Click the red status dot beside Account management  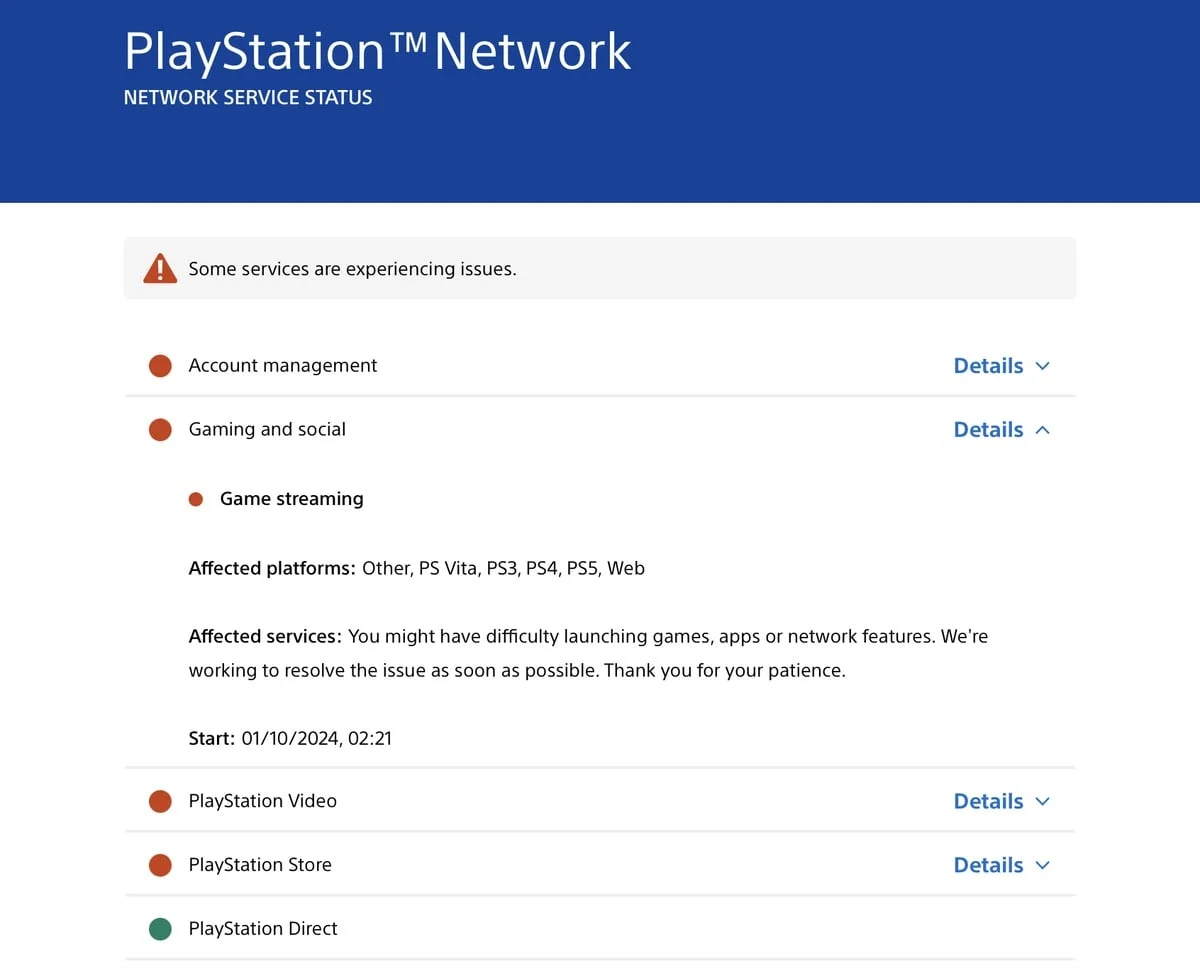point(160,365)
